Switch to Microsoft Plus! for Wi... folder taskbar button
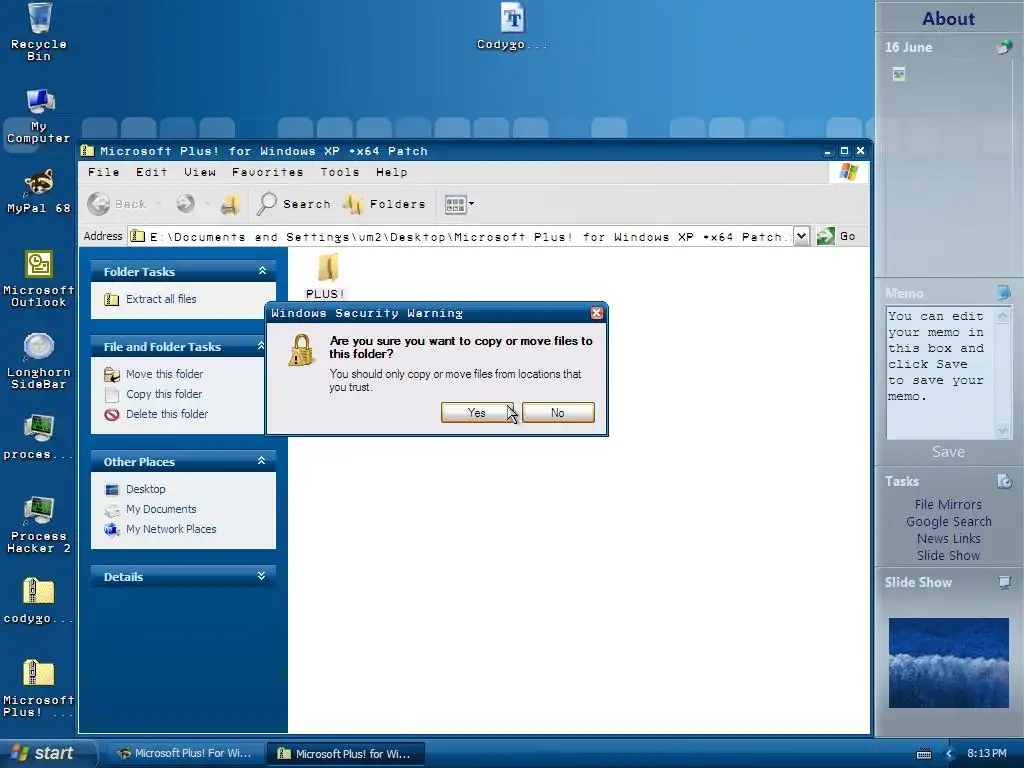This screenshot has width=1024, height=768. tap(346, 754)
